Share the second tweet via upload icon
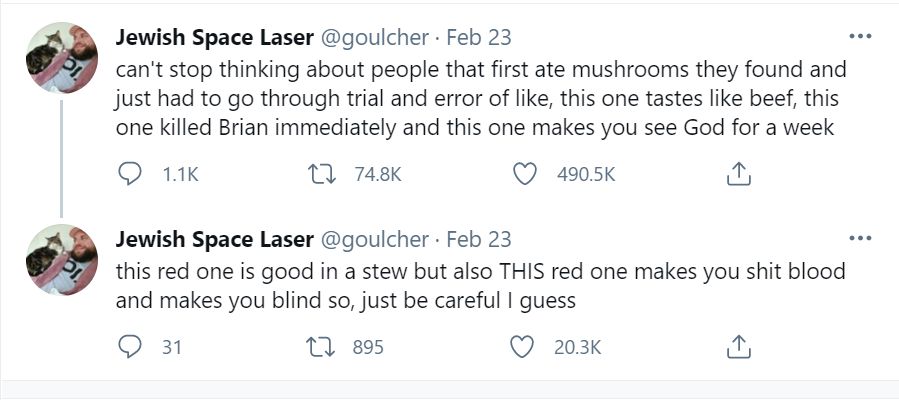899x400 pixels. point(738,347)
